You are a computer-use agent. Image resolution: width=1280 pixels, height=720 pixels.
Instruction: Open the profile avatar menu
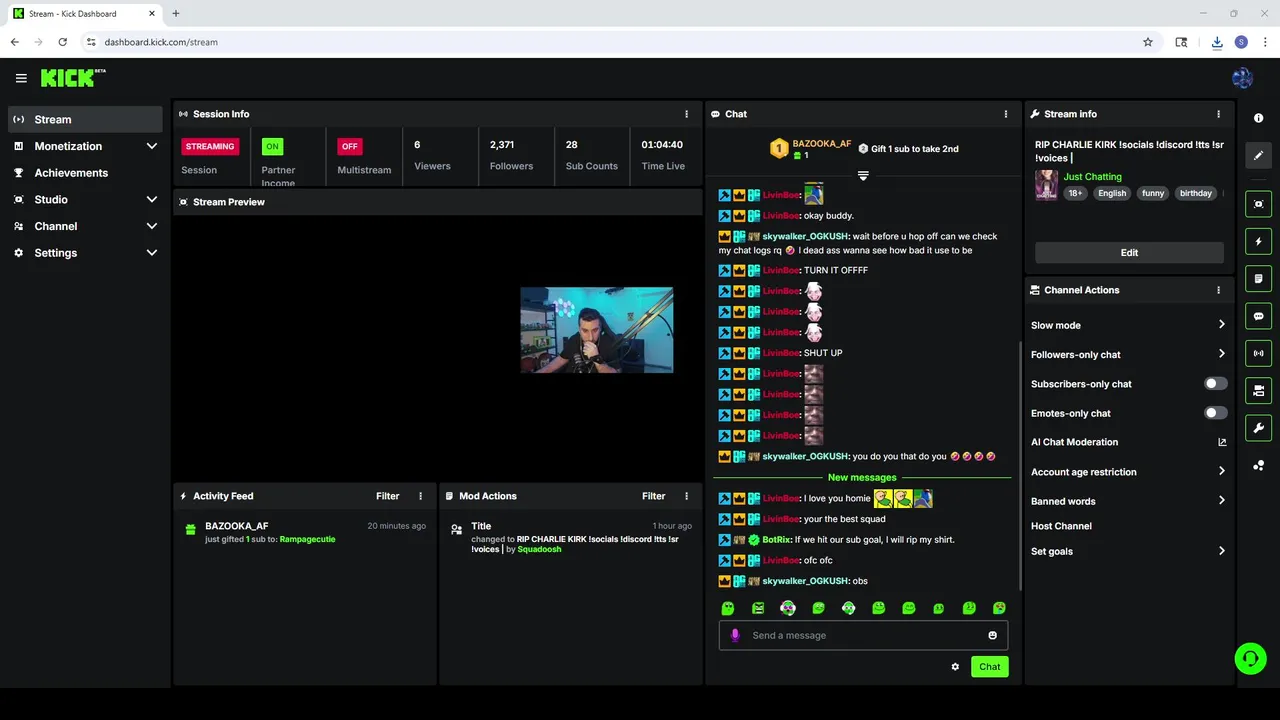(x=1243, y=78)
